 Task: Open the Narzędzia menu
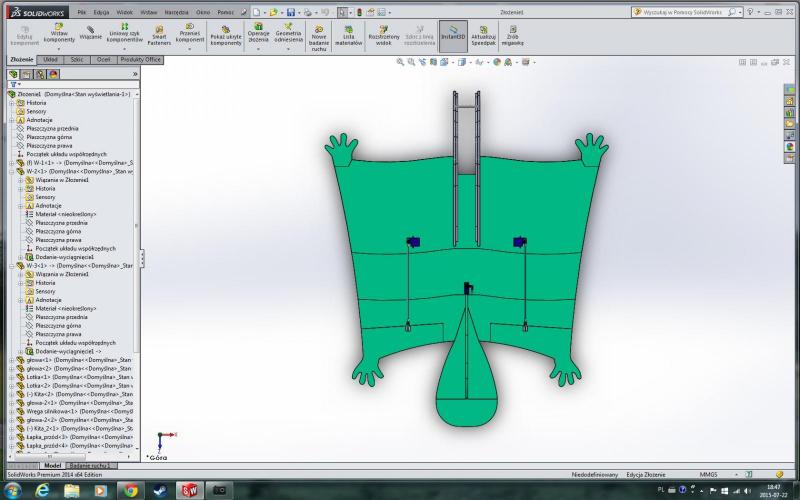click(175, 10)
